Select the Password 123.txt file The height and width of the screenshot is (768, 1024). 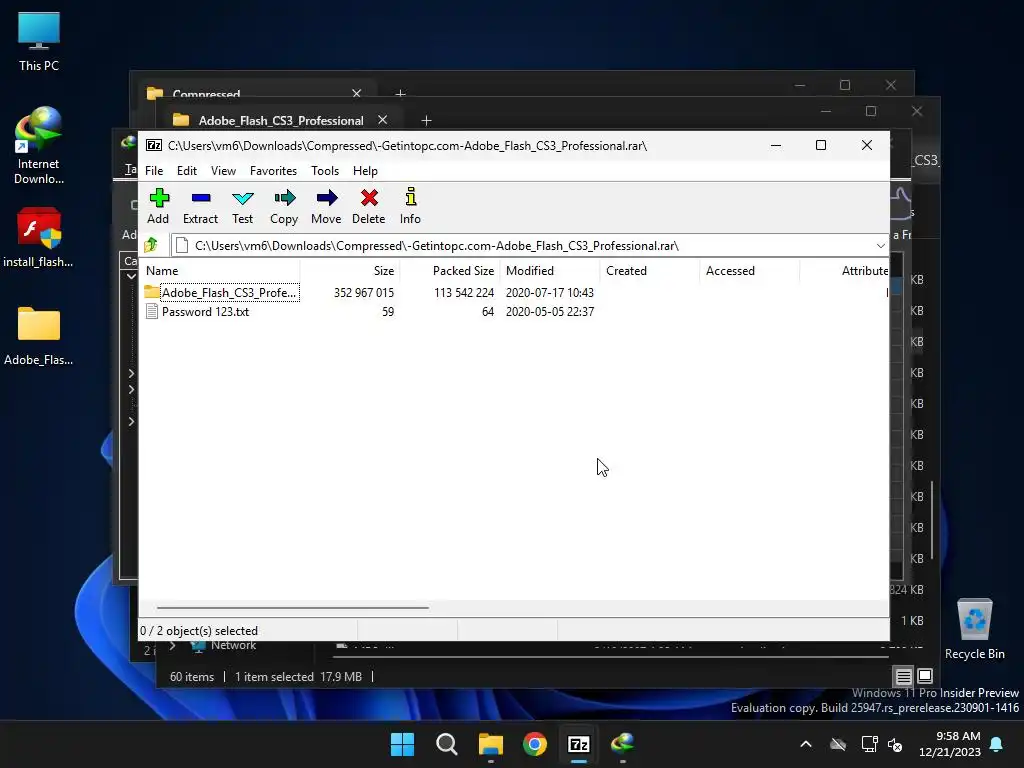click(x=205, y=312)
